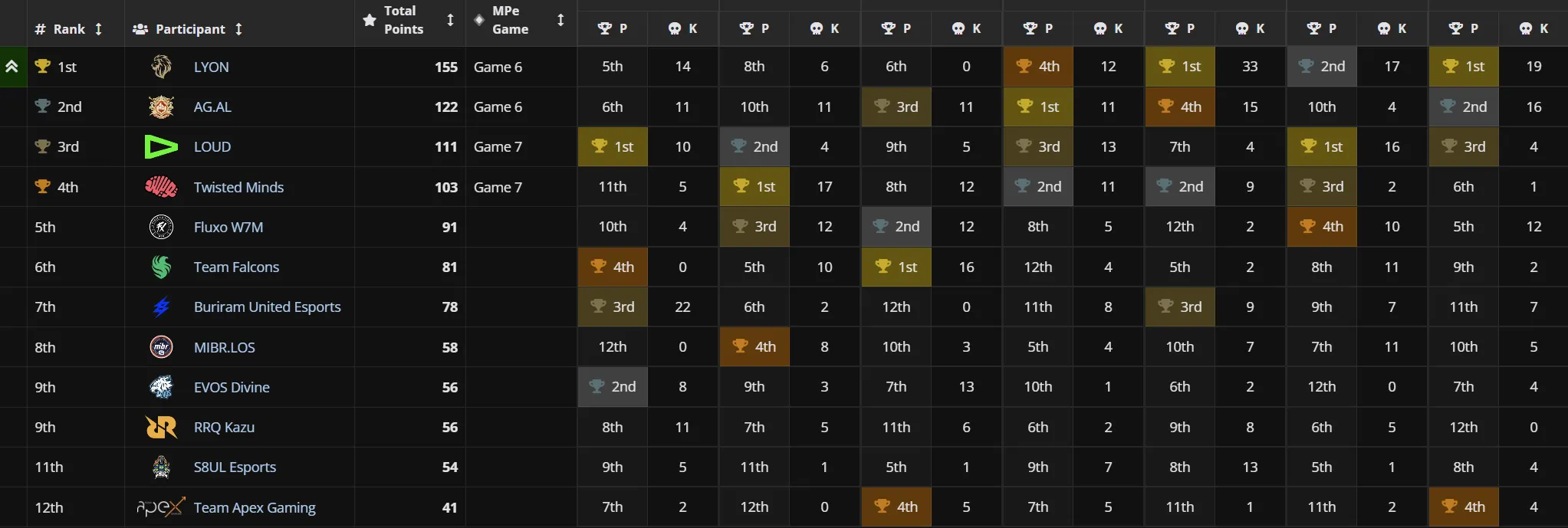Click the green LOUD team logo

[161, 146]
